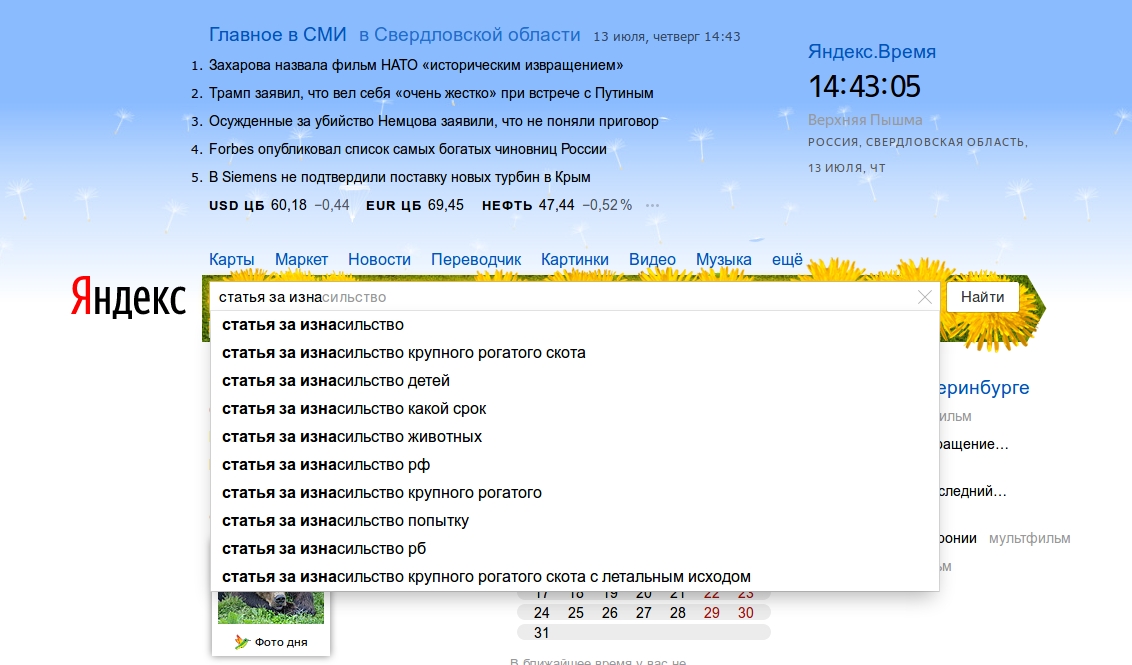This screenshot has width=1132, height=665.
Task: Open the Главное в СМИ news tab
Action: [277, 35]
